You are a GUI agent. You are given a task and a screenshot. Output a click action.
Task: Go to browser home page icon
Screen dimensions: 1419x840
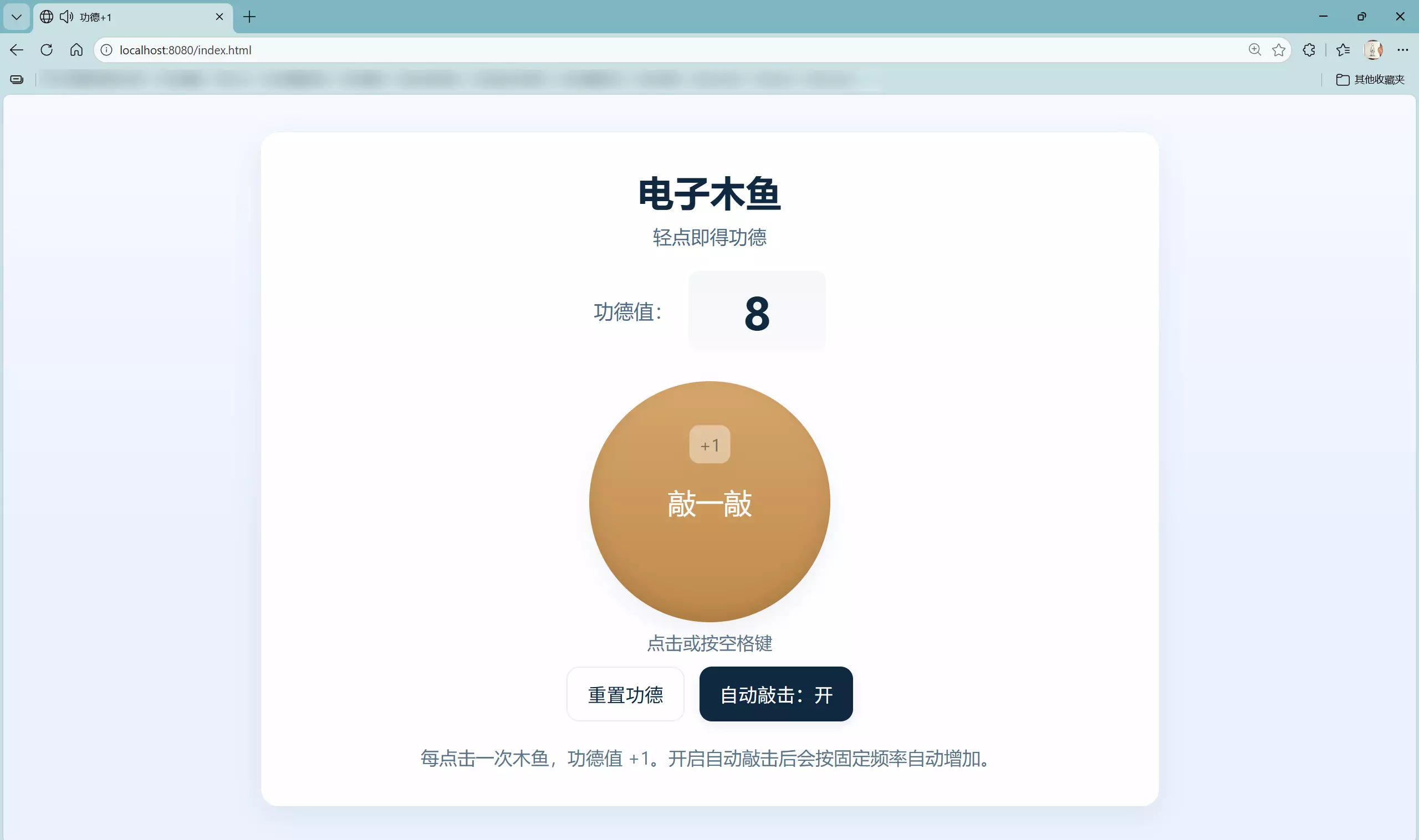coord(76,50)
